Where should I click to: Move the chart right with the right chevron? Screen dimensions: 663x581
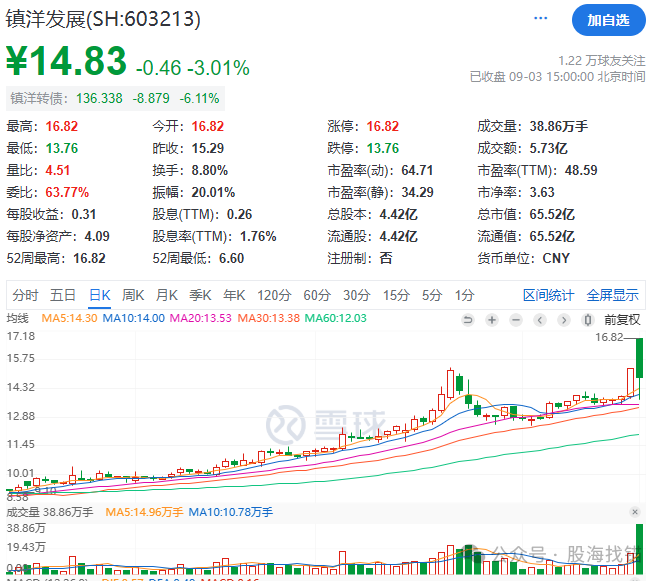click(564, 320)
